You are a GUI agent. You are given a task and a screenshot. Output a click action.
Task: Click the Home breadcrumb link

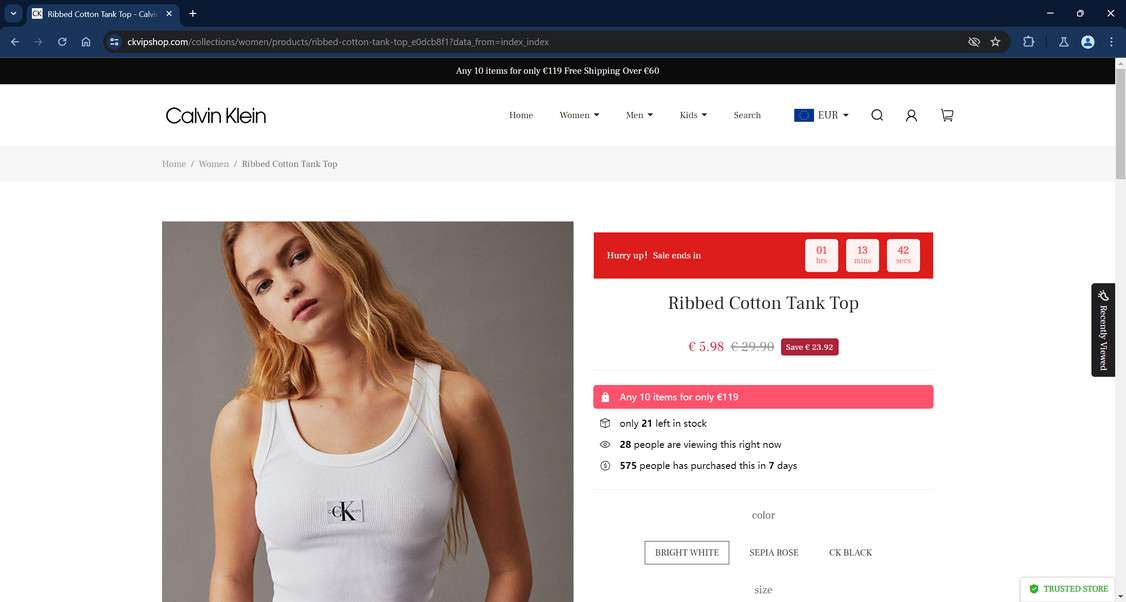tap(174, 164)
